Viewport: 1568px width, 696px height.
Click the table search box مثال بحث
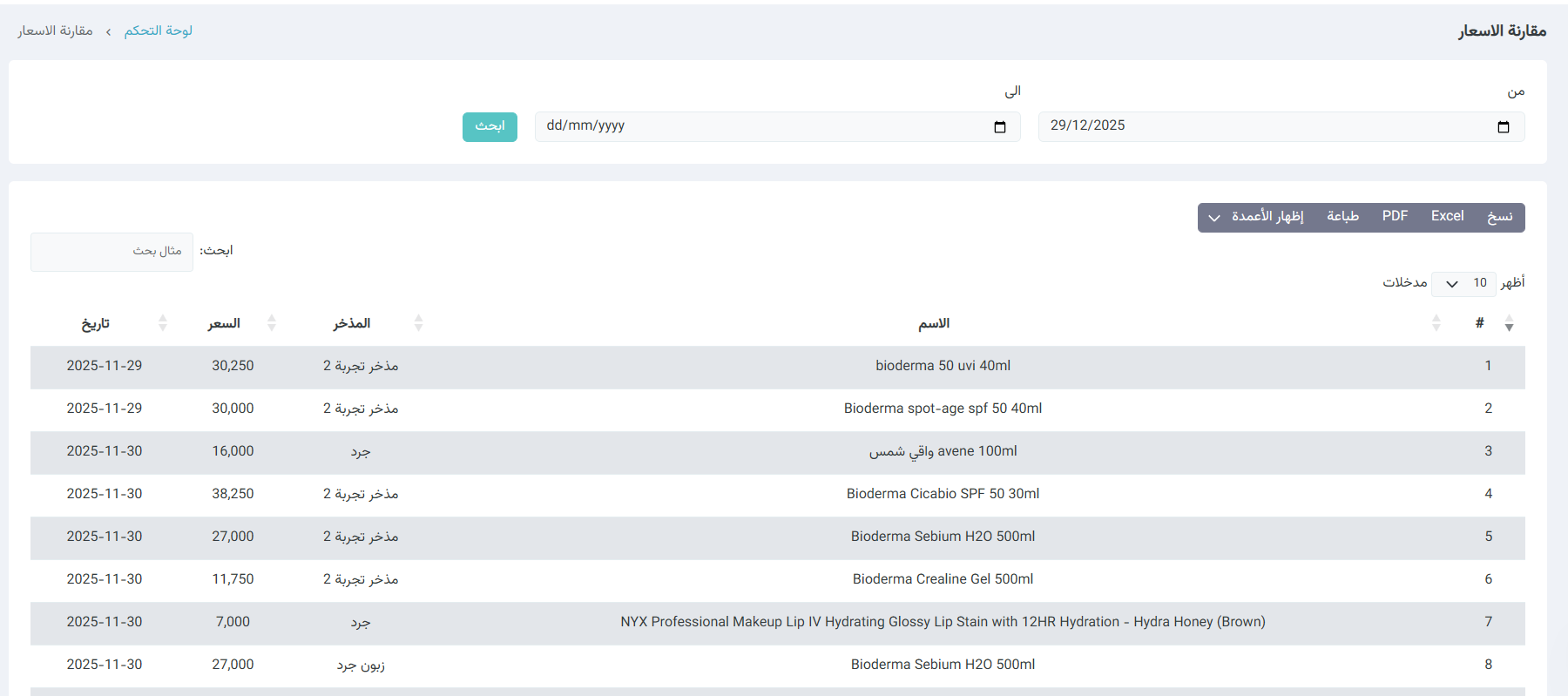(112, 252)
